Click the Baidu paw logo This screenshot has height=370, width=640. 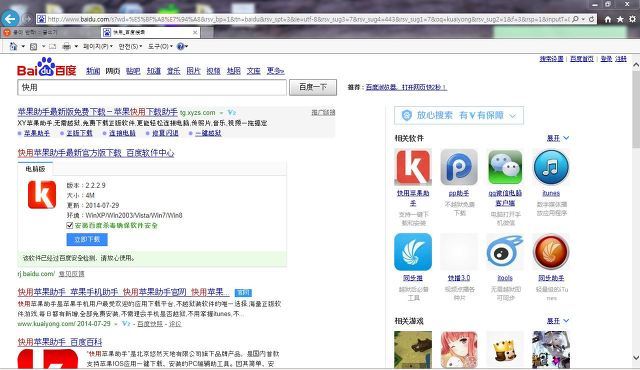(x=46, y=66)
